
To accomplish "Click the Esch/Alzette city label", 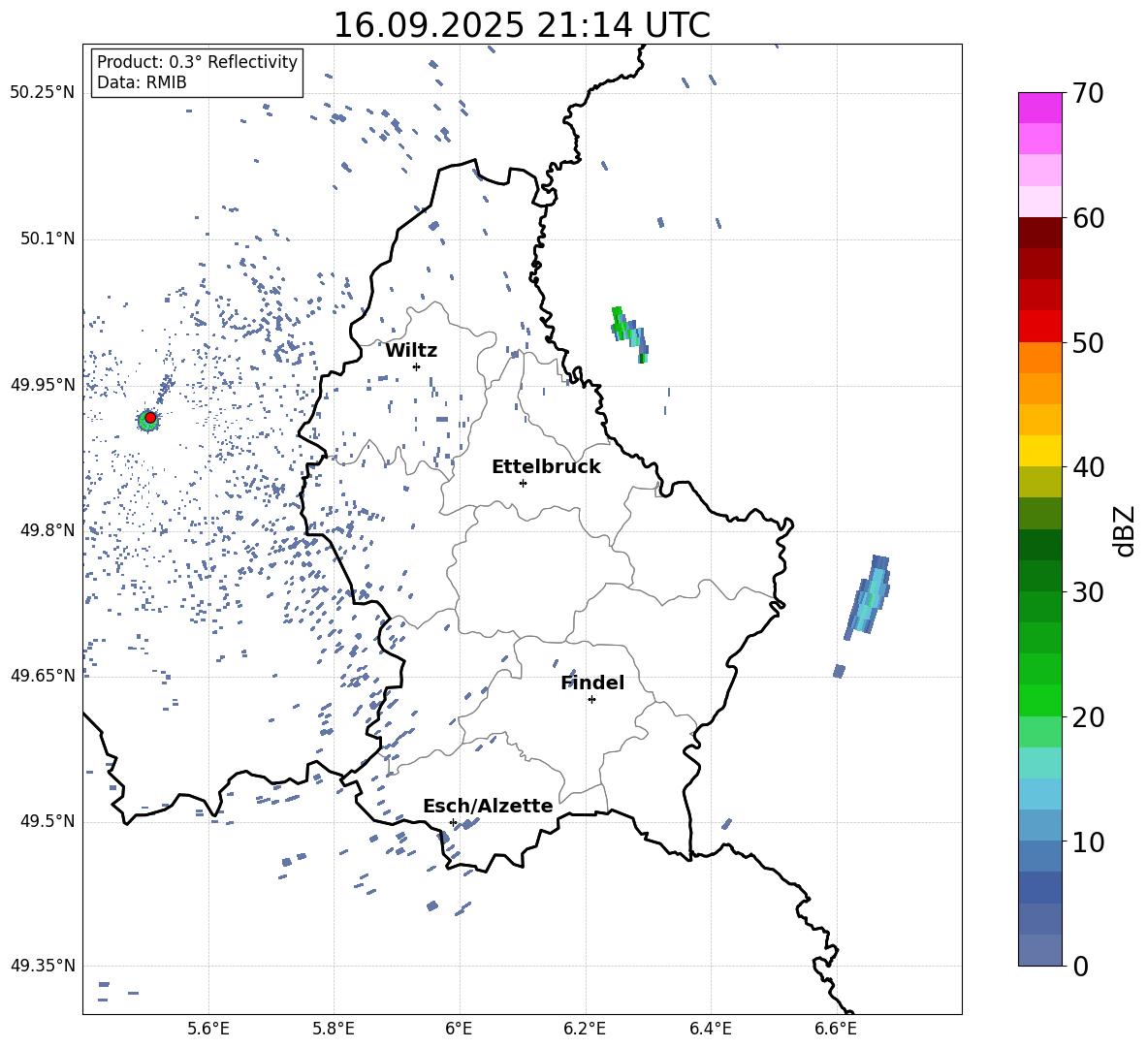I will coord(488,806).
